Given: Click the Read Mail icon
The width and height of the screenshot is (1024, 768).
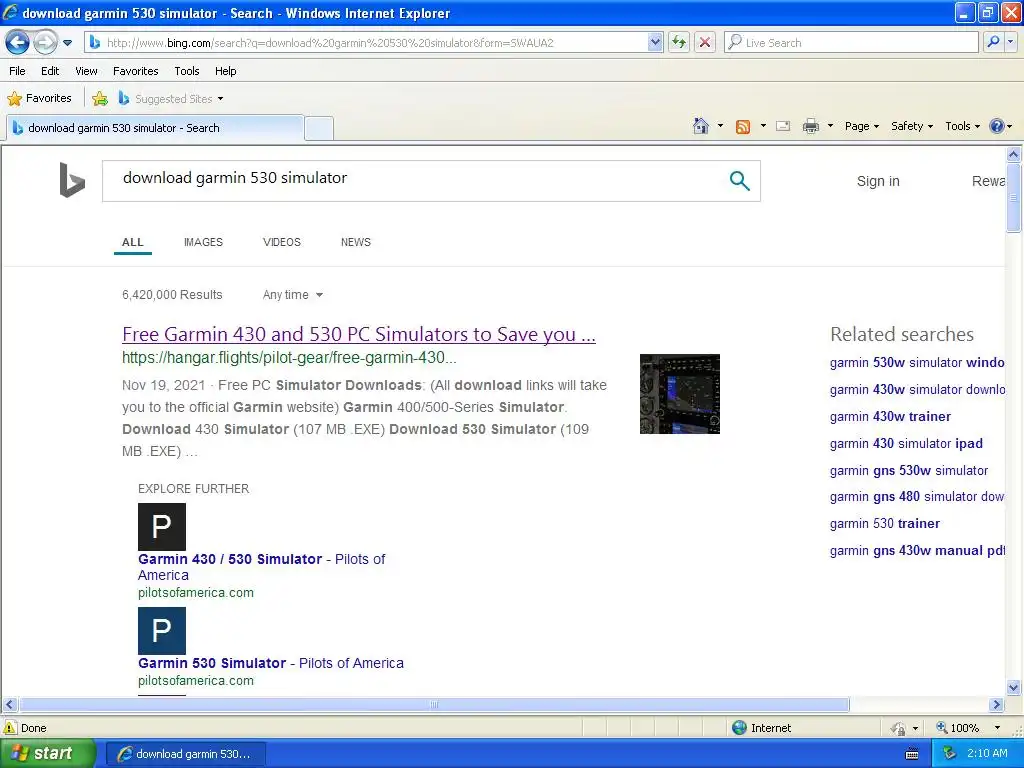Looking at the screenshot, I should [x=783, y=126].
